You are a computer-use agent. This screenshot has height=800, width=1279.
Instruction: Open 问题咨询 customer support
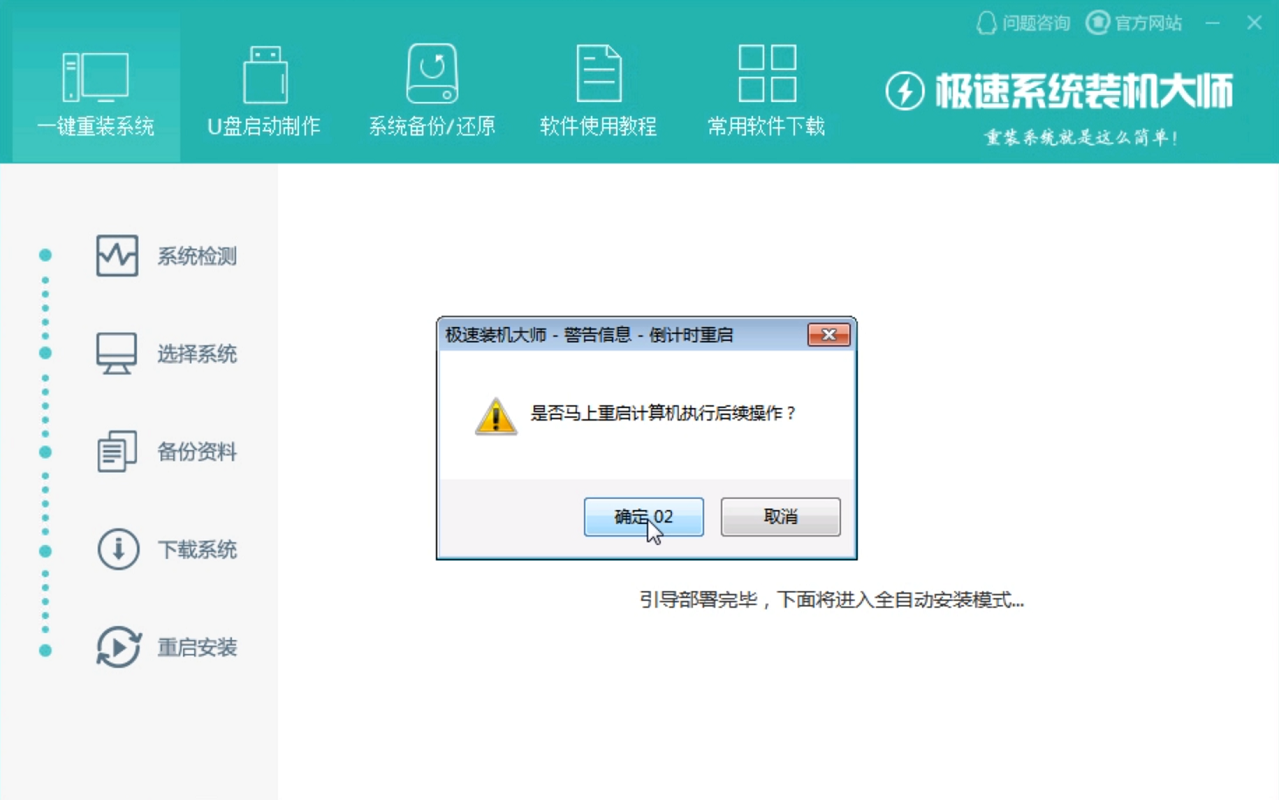click(x=1022, y=23)
